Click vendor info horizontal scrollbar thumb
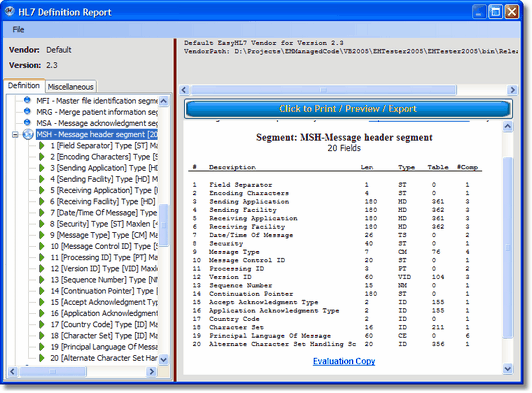The image size is (532, 393). (323, 90)
